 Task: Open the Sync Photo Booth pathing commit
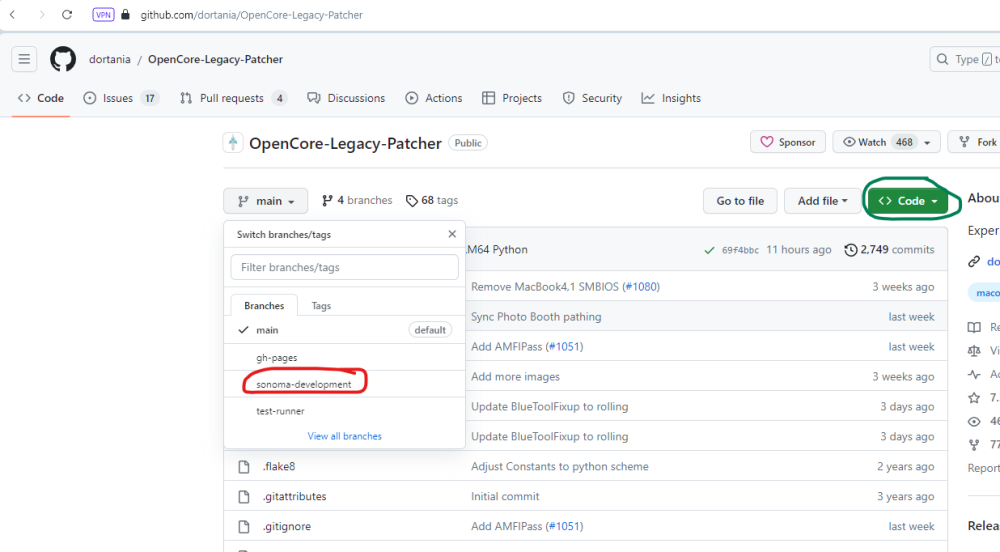pyautogui.click(x=536, y=317)
